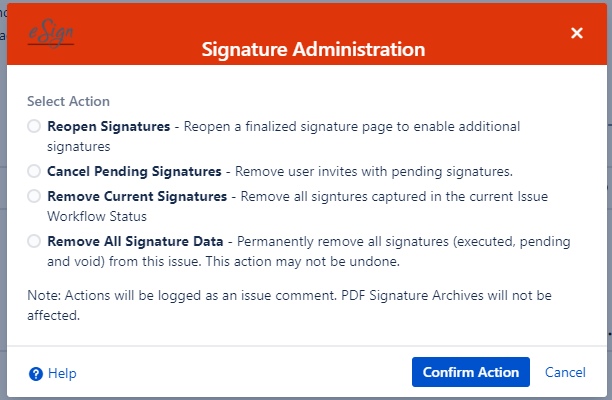Pick the Remove Current Signatures radio button
612x400 pixels.
click(x=35, y=197)
